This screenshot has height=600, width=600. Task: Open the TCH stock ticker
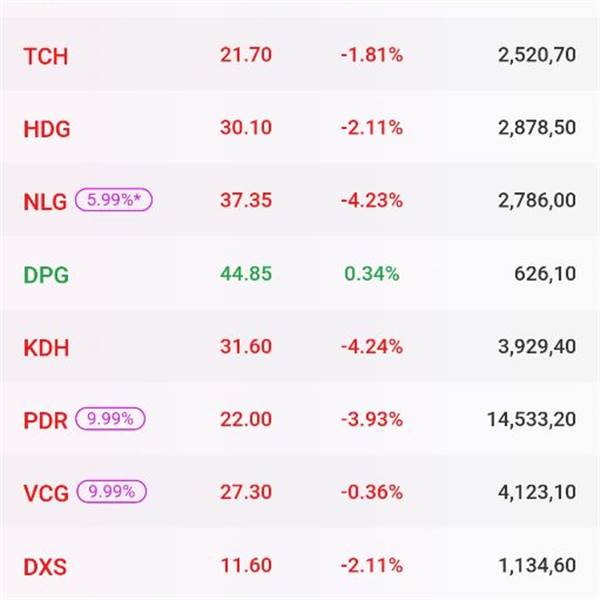pyautogui.click(x=45, y=56)
